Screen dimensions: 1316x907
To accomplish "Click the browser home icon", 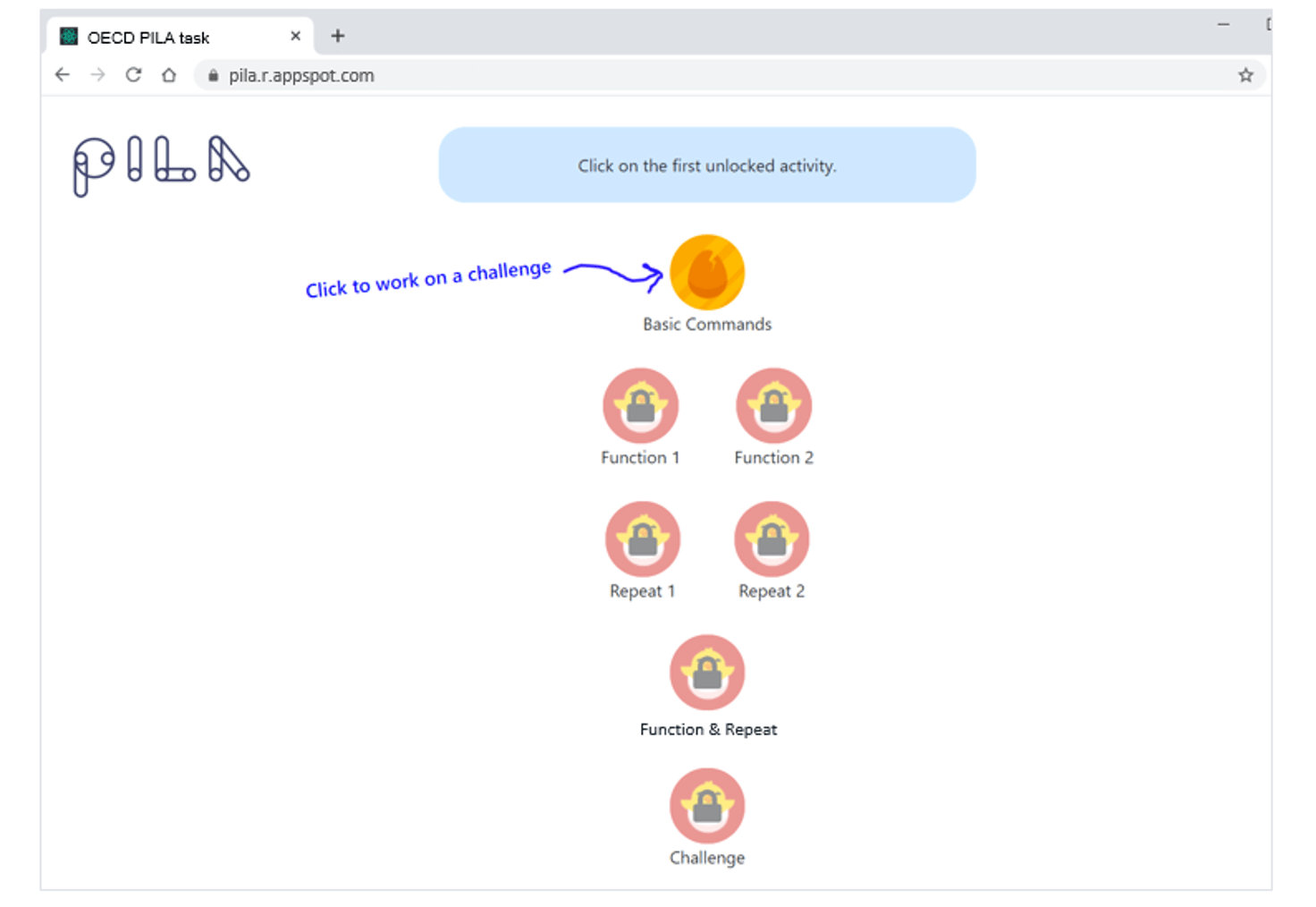I will [169, 75].
